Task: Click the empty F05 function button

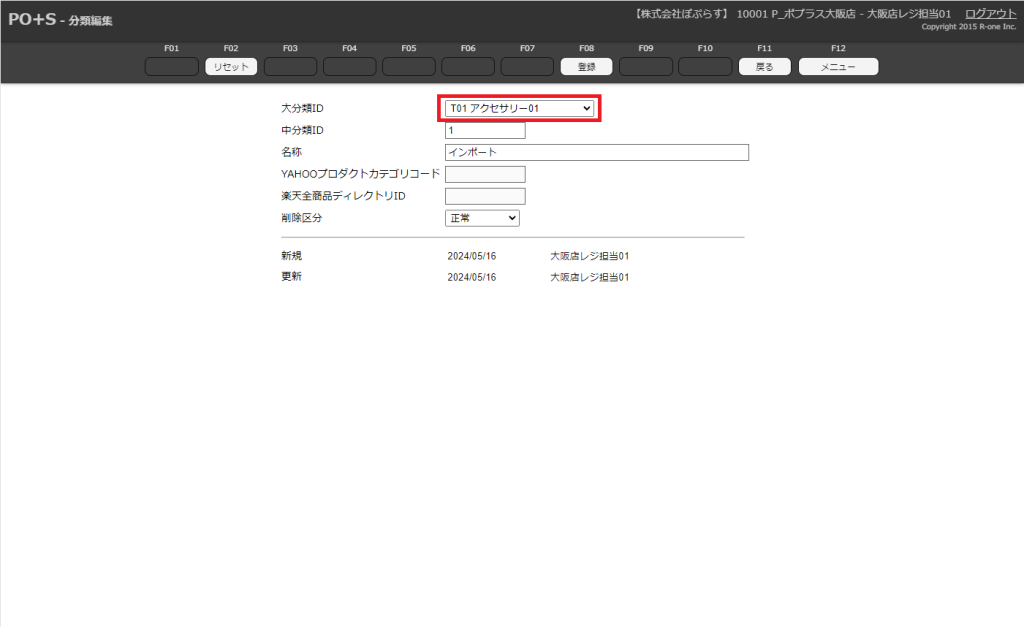Action: (x=409, y=67)
